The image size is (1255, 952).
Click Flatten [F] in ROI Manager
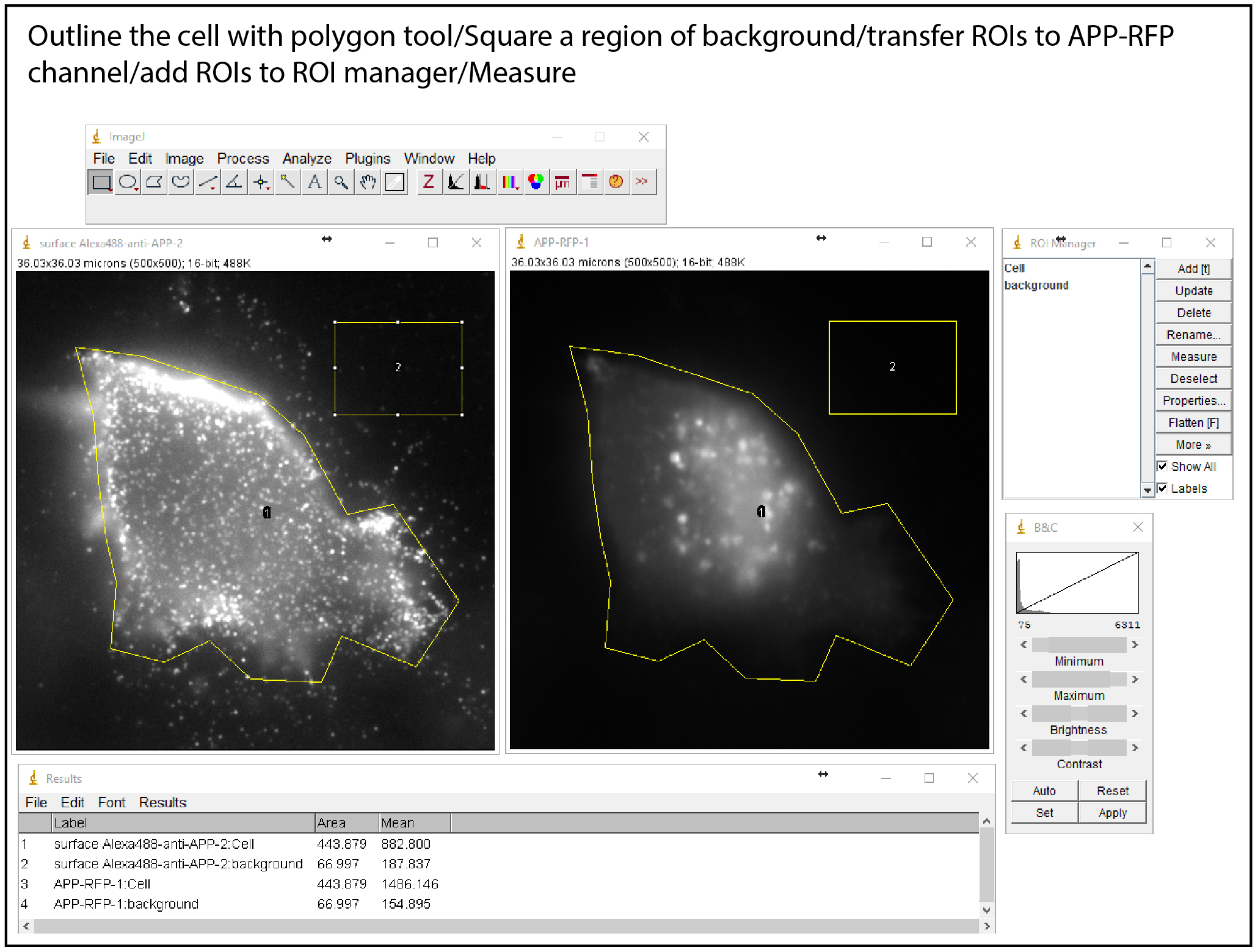[1193, 423]
